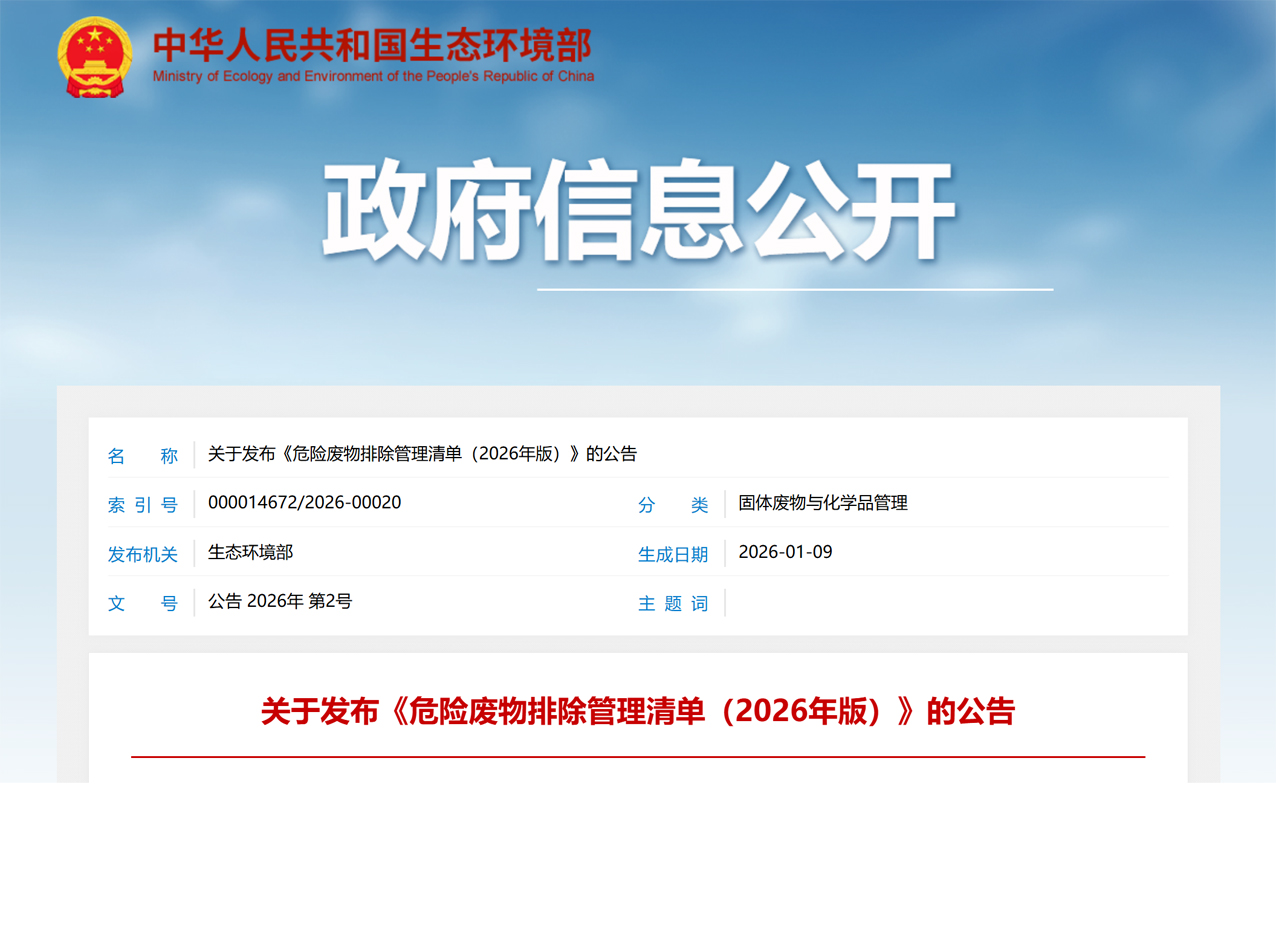Image resolution: width=1276 pixels, height=930 pixels.
Task: Click the announcement name in the 名称 row
Action: (x=422, y=454)
